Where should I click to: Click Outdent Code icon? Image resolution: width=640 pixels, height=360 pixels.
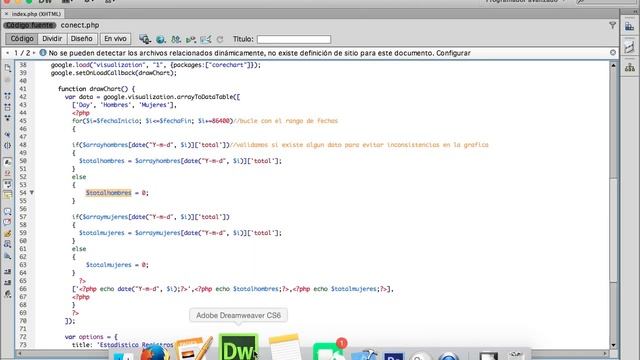7,282
